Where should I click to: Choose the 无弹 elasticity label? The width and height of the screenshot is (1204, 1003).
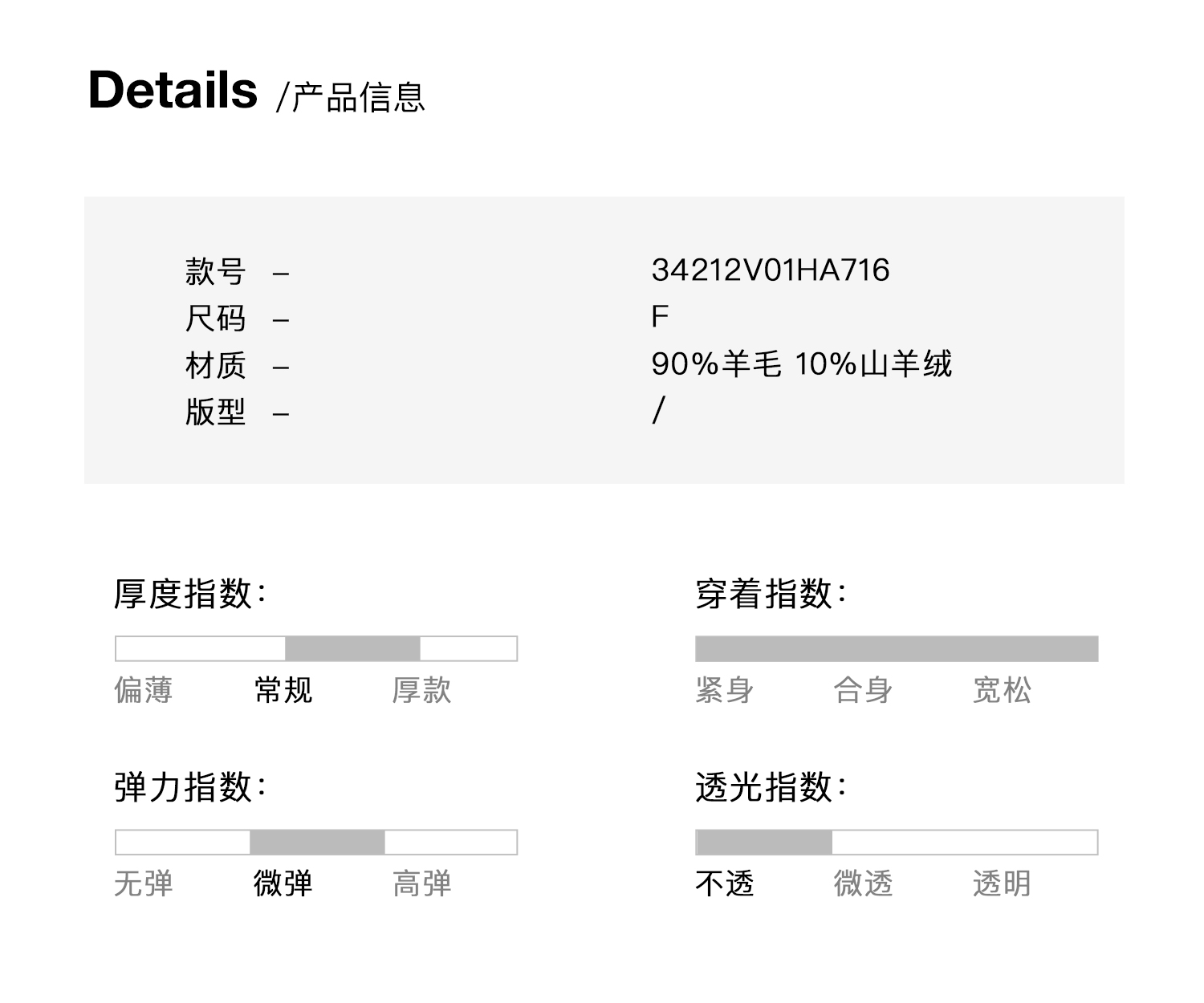click(144, 883)
